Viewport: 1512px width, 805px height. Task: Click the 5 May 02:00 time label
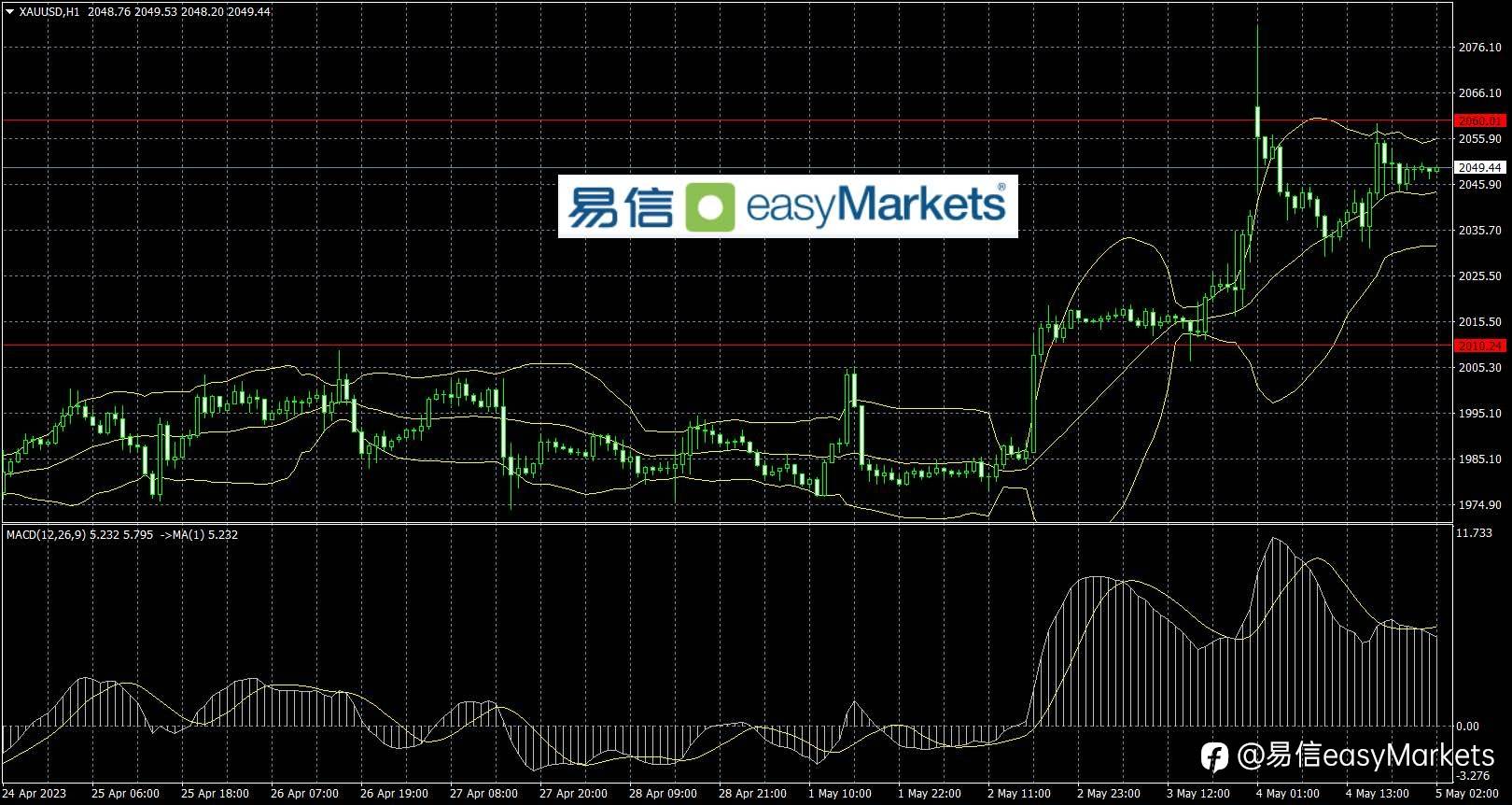pos(1467,794)
